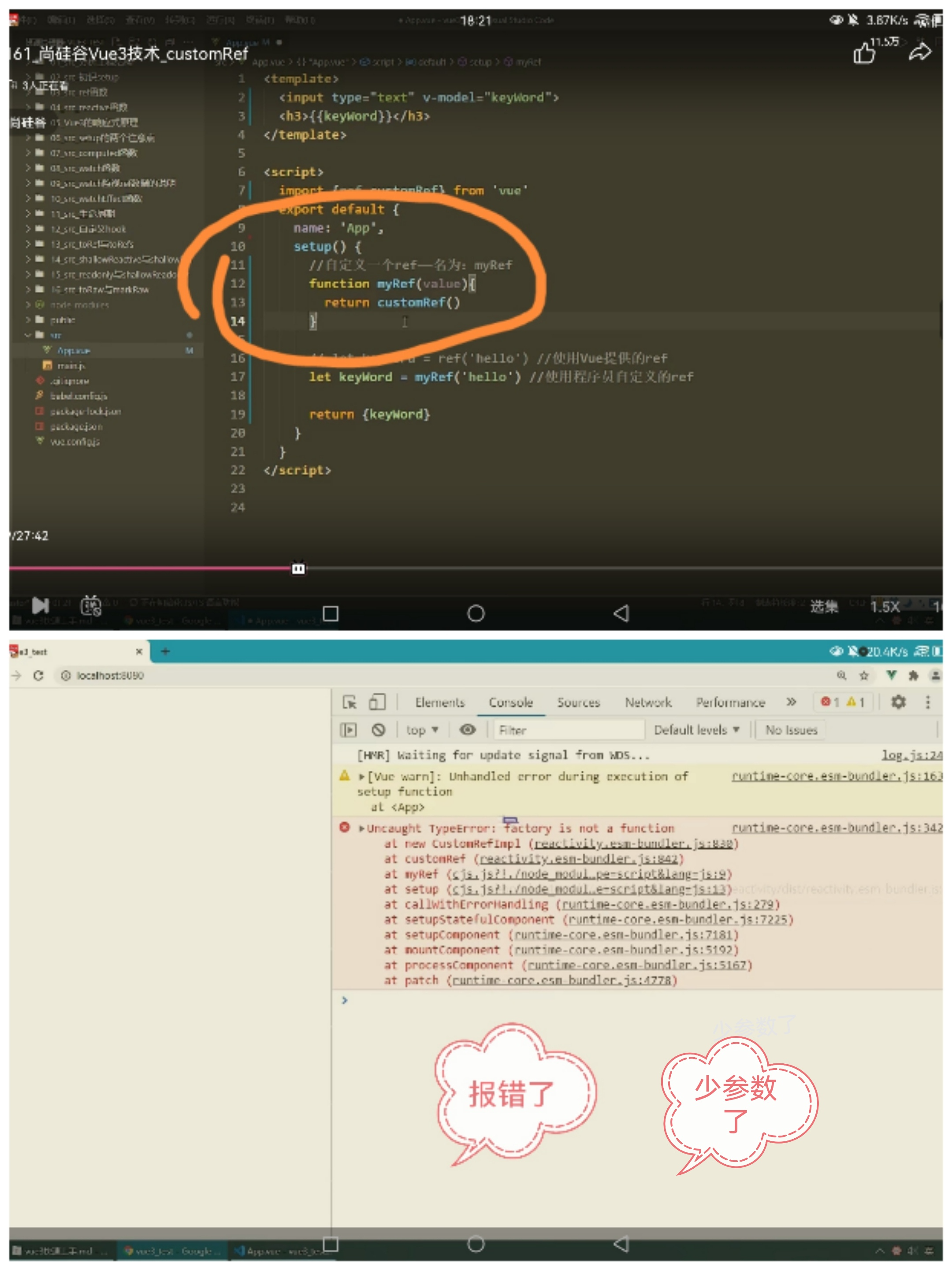Click the video progress bar thumb
952x1270 pixels.
298,568
